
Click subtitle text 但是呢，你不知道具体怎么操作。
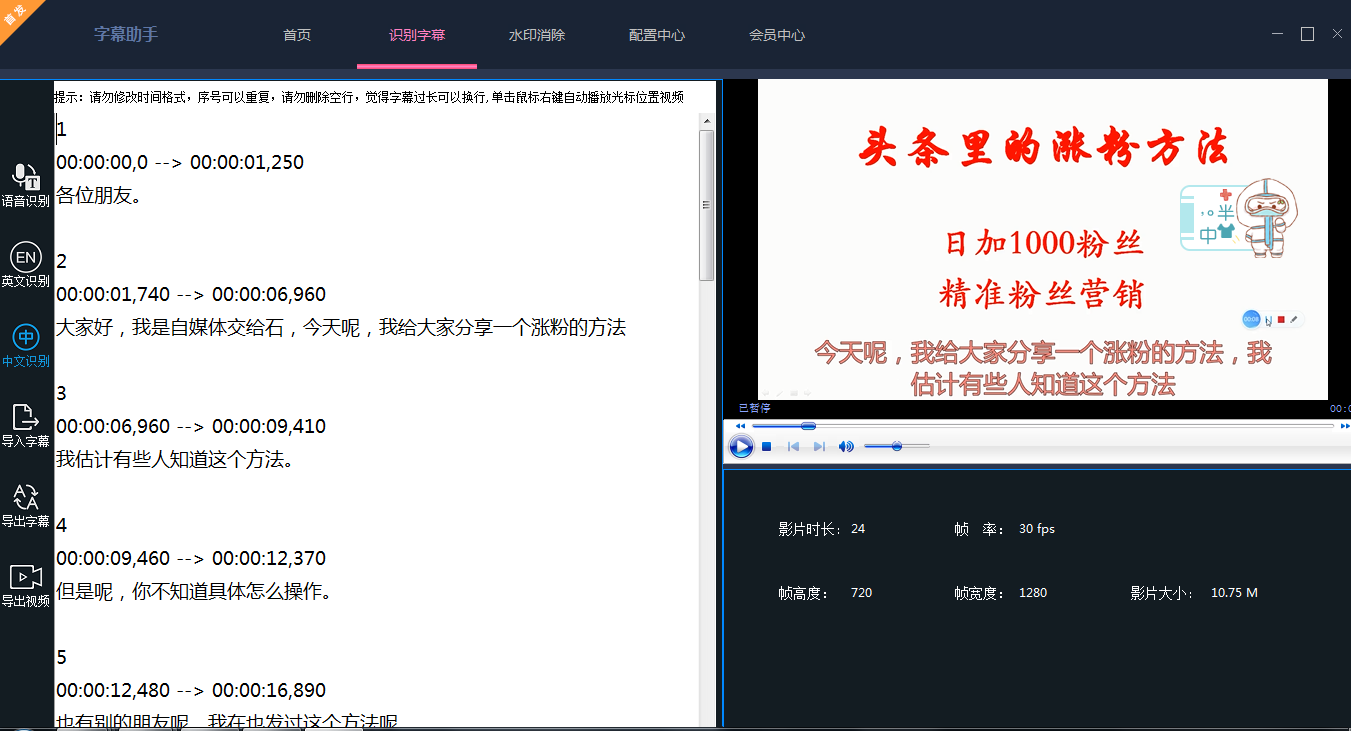(x=194, y=592)
